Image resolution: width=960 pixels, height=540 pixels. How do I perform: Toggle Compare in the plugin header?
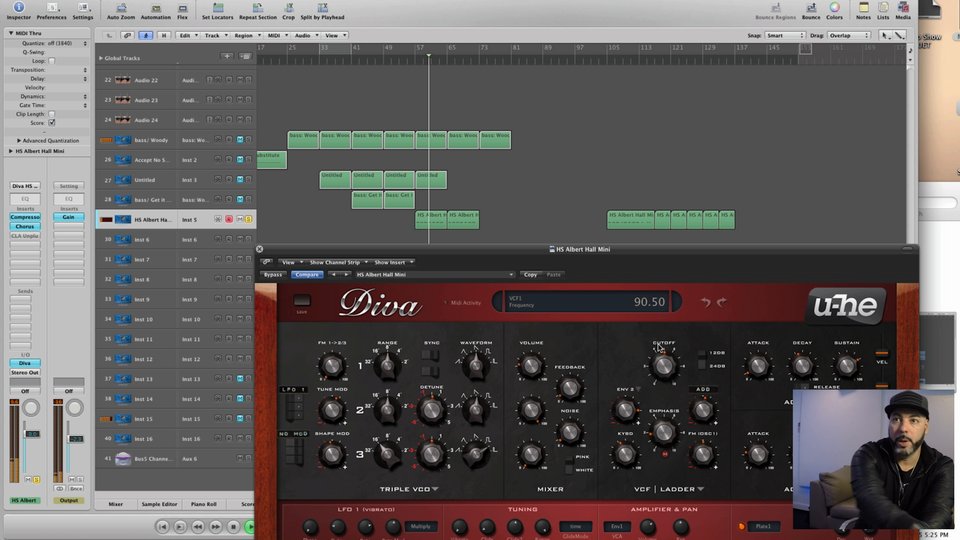307,274
